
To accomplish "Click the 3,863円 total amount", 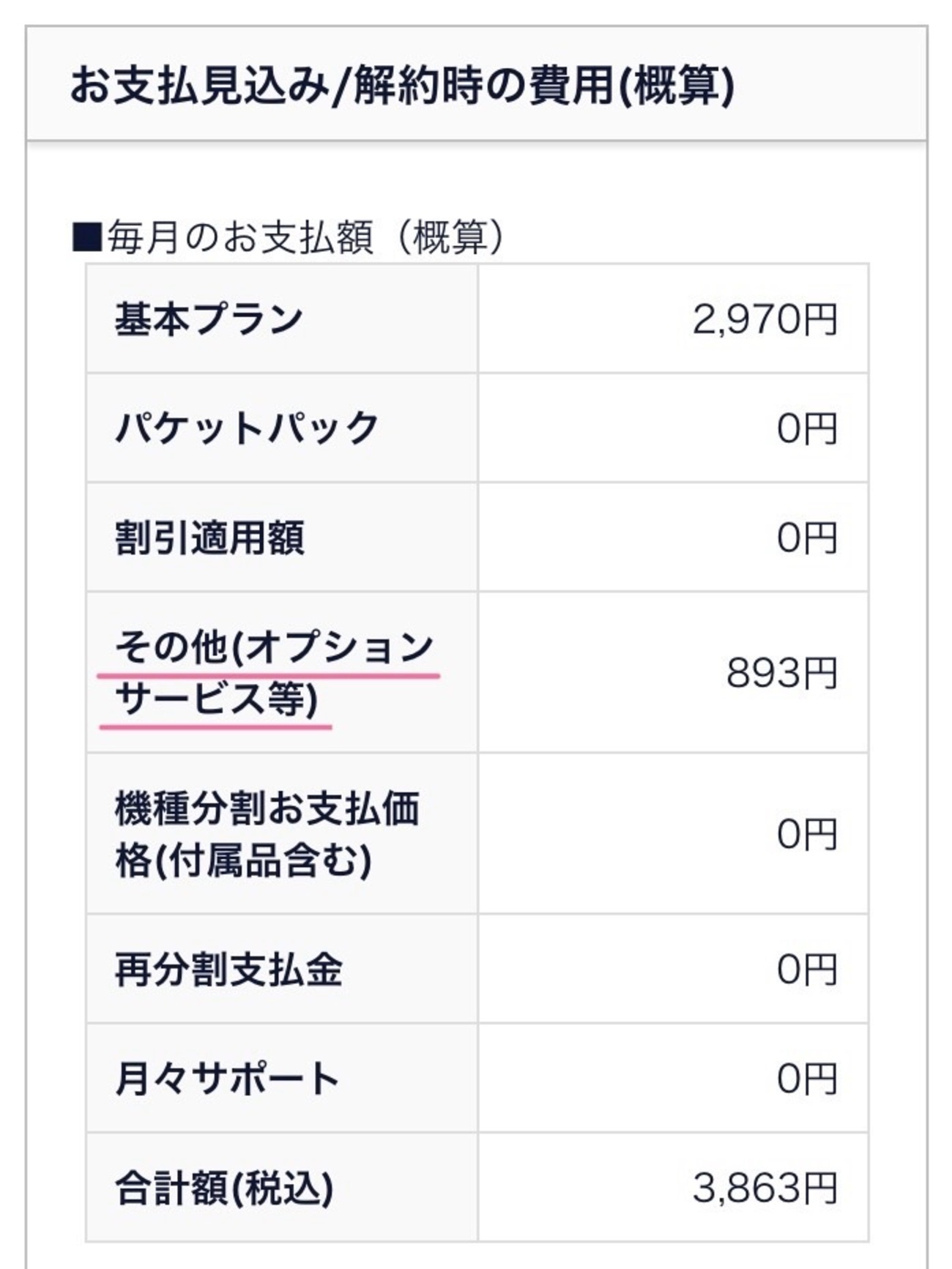I will pos(764,1188).
